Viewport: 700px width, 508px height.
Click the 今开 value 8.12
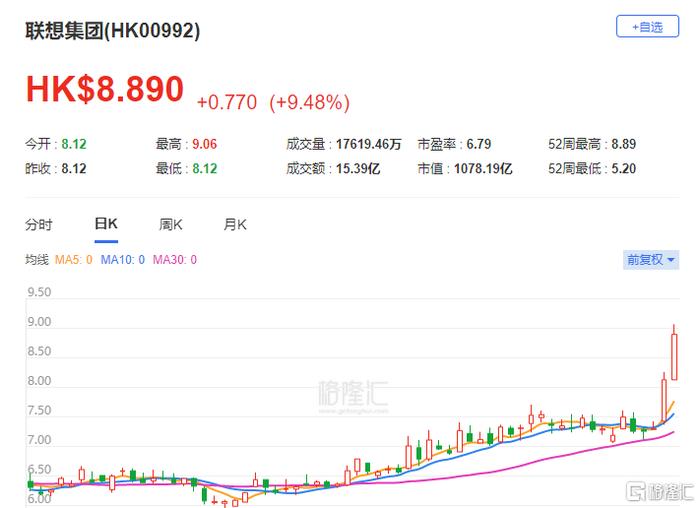[74, 144]
